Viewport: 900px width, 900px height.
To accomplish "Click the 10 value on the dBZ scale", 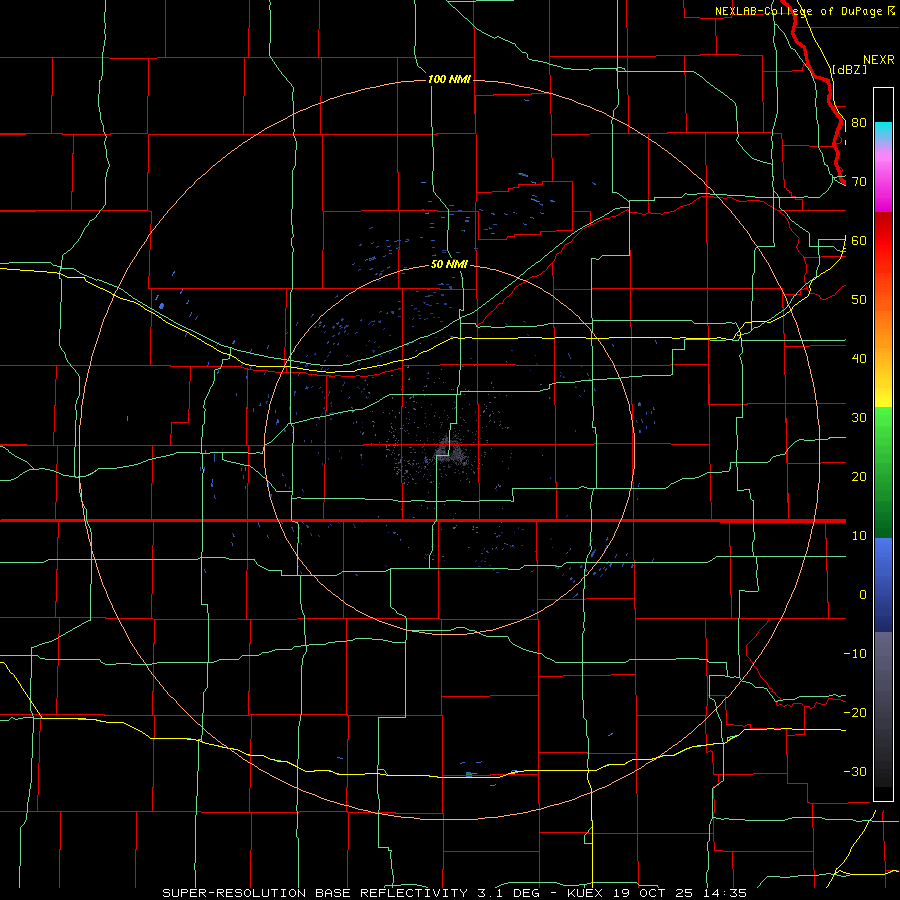I will 859,536.
